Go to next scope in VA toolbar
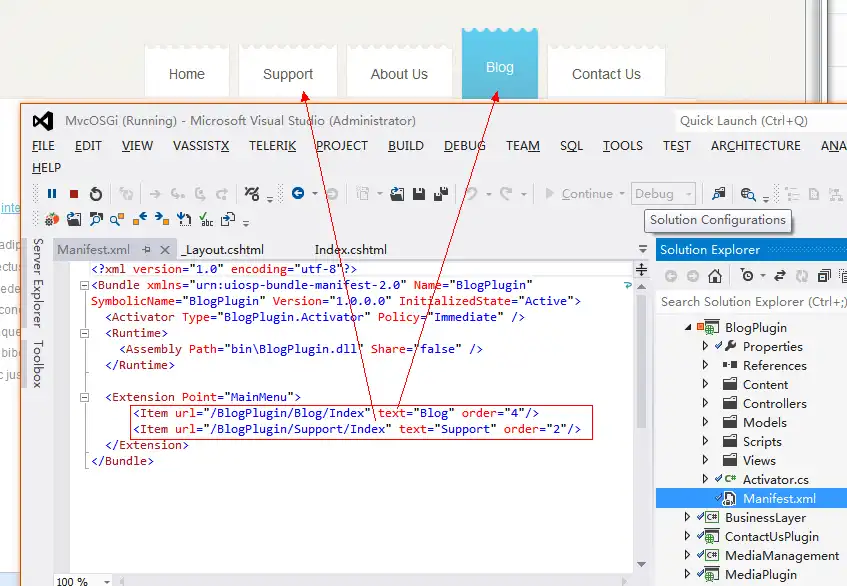The image size is (847, 586). 162,218
